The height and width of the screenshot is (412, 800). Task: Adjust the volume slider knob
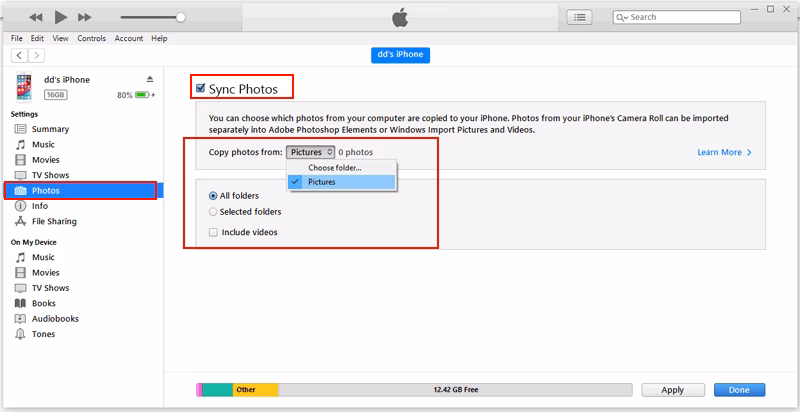[180, 17]
